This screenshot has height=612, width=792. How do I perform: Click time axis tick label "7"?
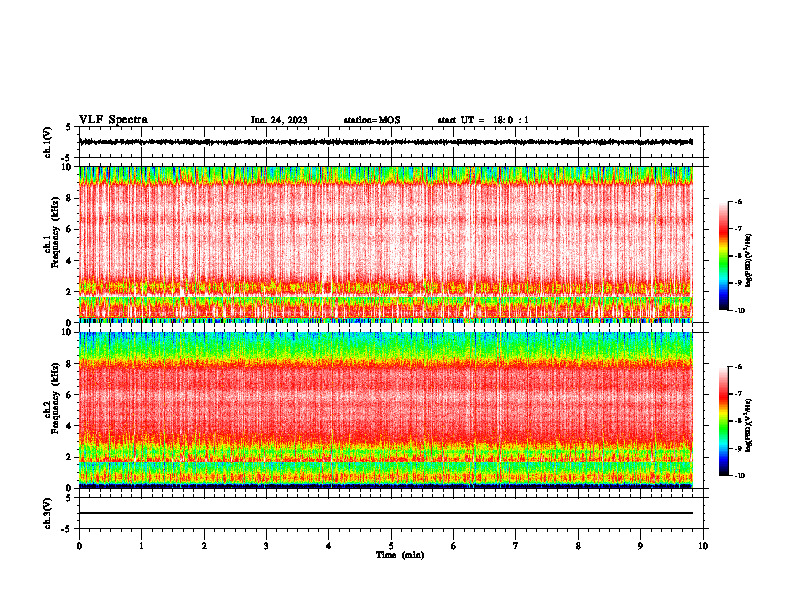(x=516, y=546)
